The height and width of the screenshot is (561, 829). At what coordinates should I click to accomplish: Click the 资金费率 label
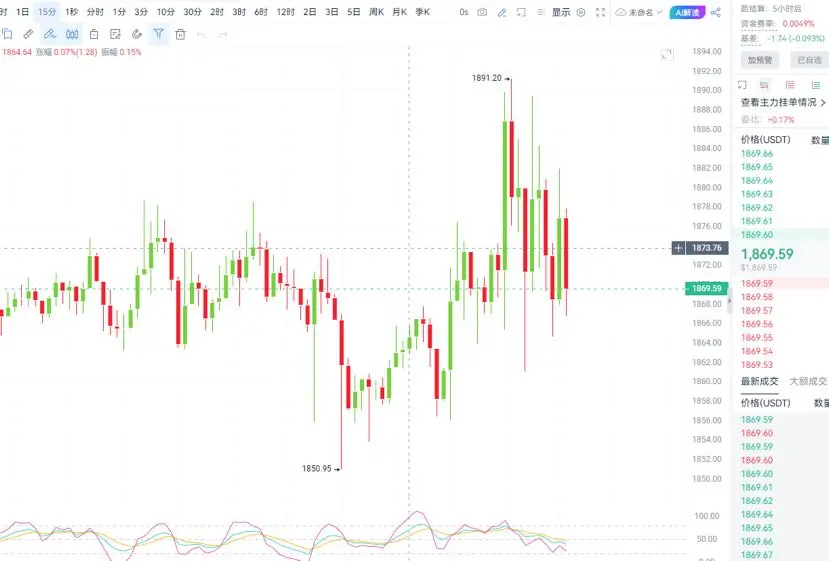[x=759, y=24]
